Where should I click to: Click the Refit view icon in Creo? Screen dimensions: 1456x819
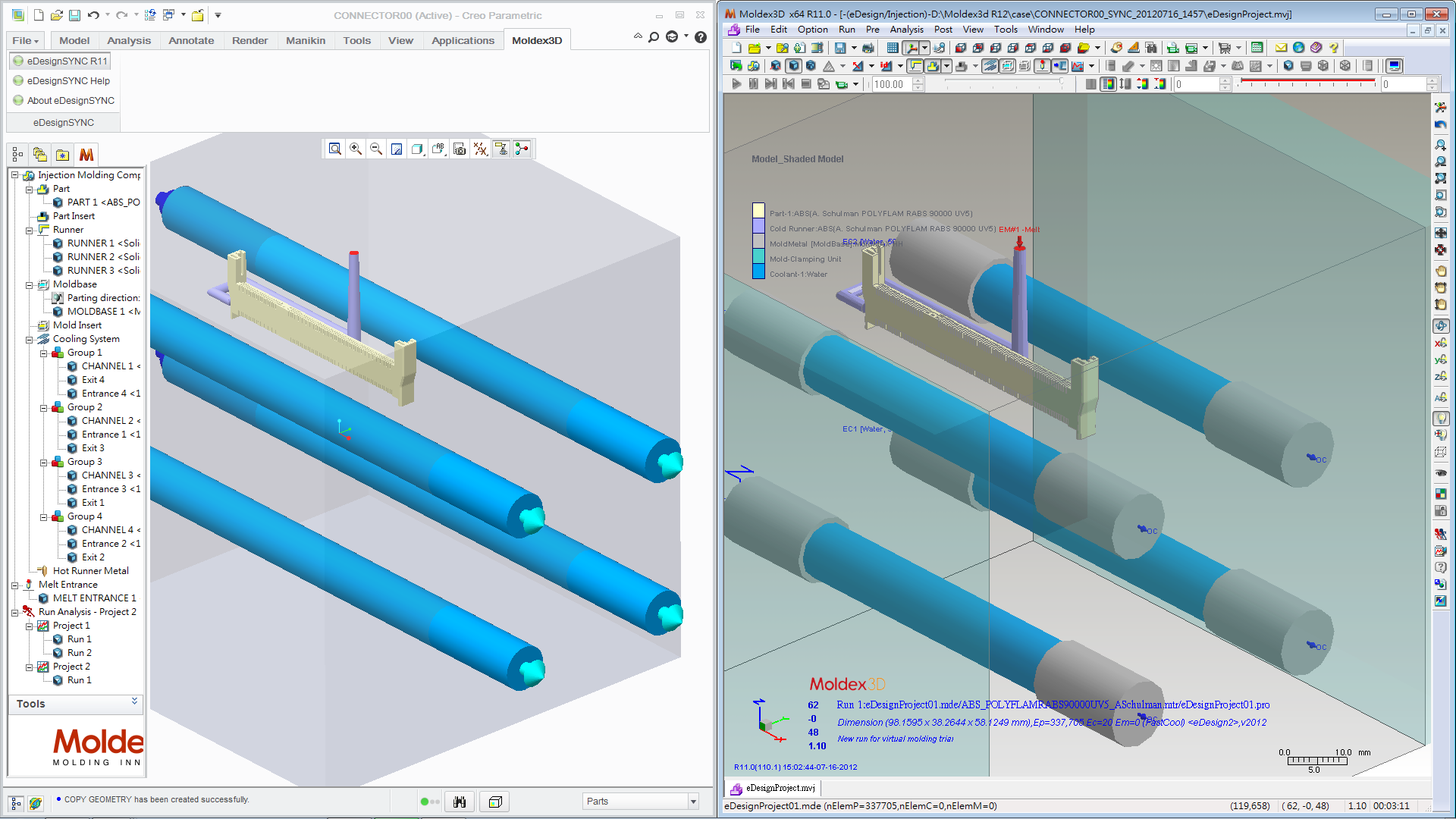tap(334, 149)
